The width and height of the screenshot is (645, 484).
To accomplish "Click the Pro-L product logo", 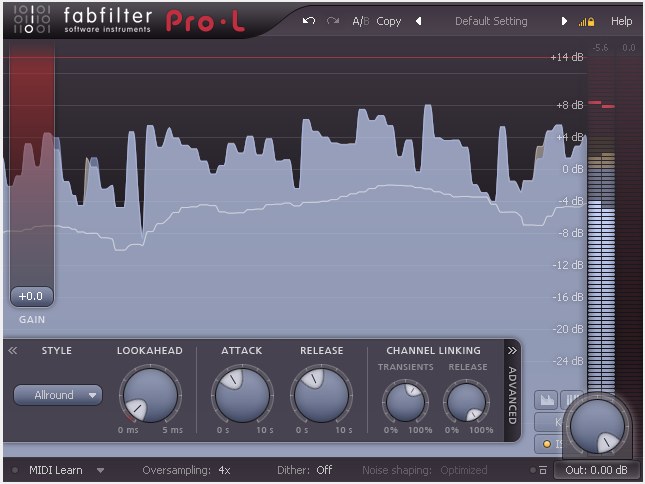I will (205, 21).
